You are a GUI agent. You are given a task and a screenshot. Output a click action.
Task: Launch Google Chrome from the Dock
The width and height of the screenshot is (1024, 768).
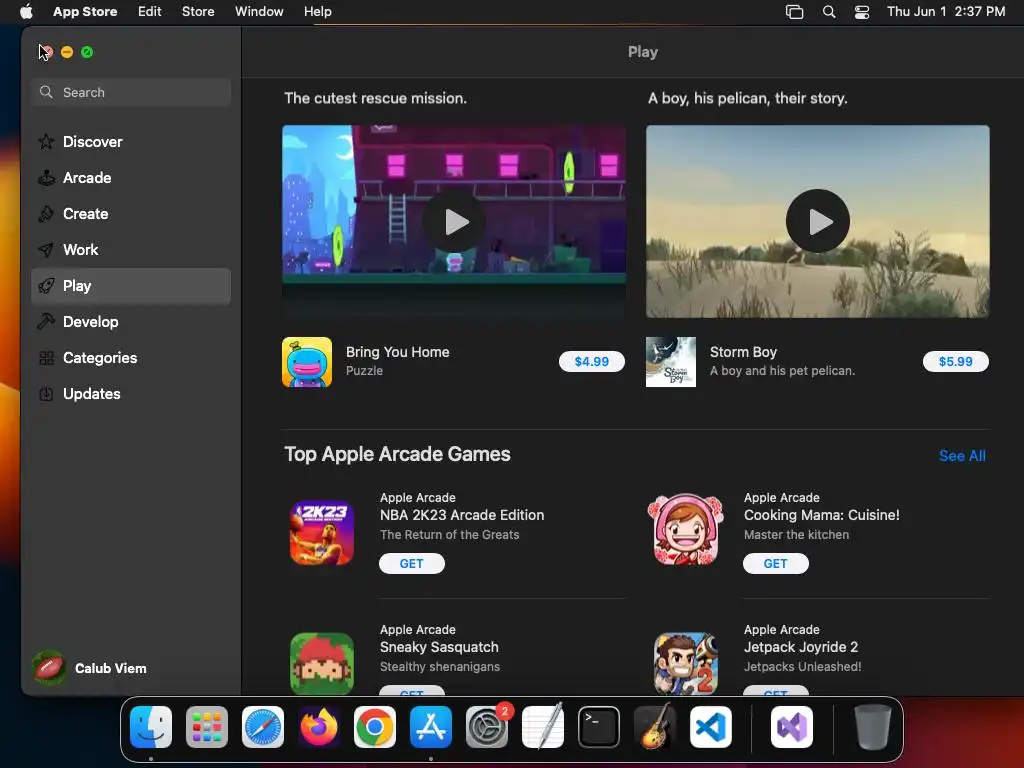tap(375, 727)
